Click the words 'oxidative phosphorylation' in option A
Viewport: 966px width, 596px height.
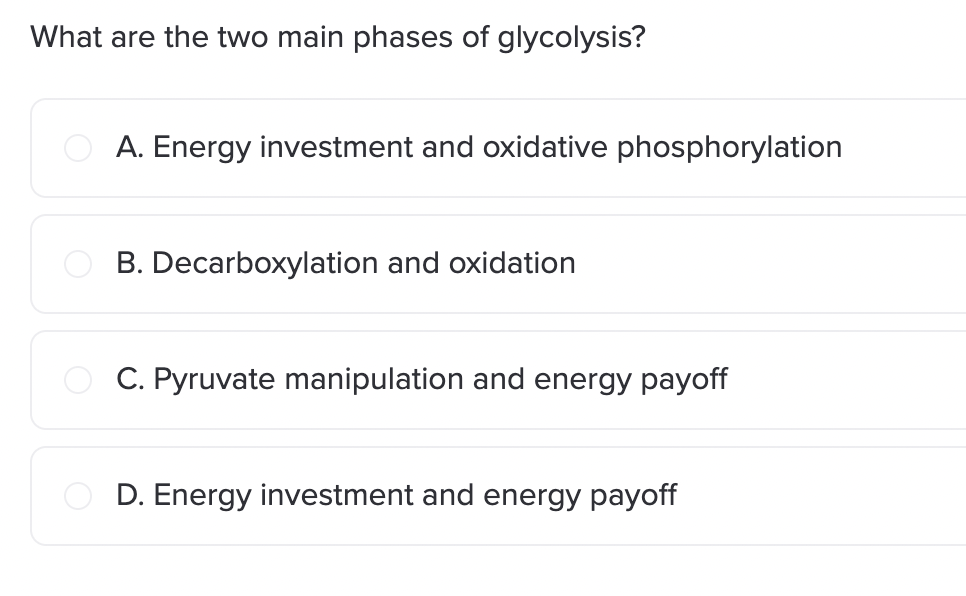(x=662, y=148)
